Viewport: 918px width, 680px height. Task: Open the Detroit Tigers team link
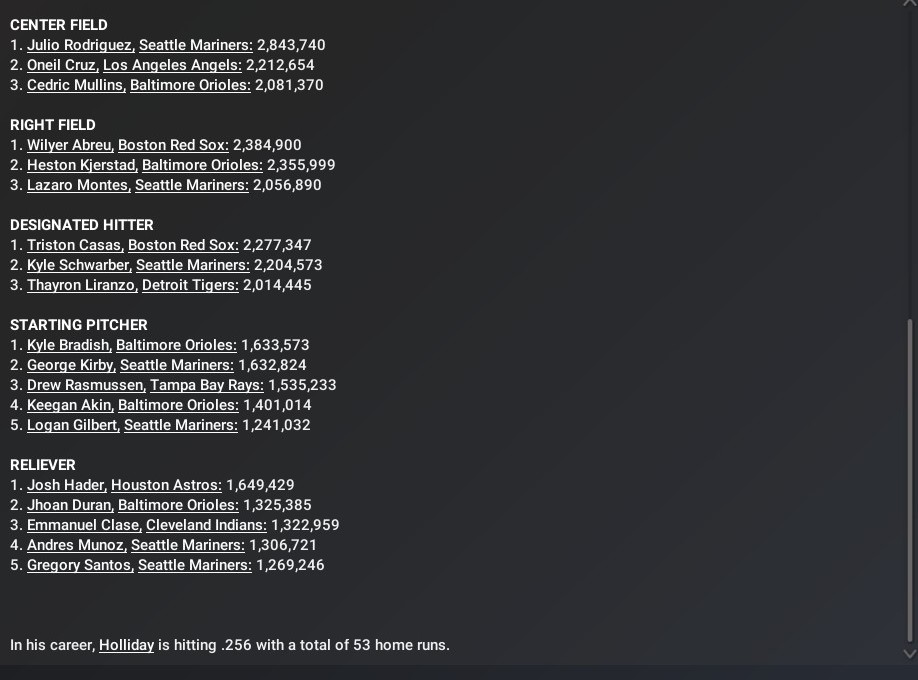click(x=190, y=285)
